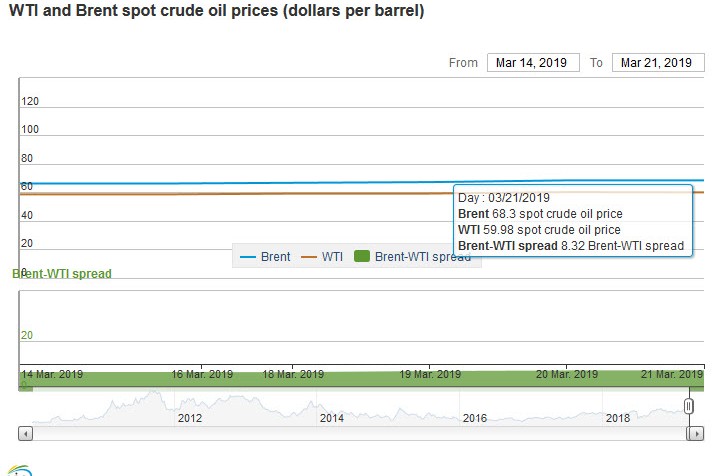Click the 100 y-axis gridline label
This screenshot has width=714, height=476.
click(30, 129)
